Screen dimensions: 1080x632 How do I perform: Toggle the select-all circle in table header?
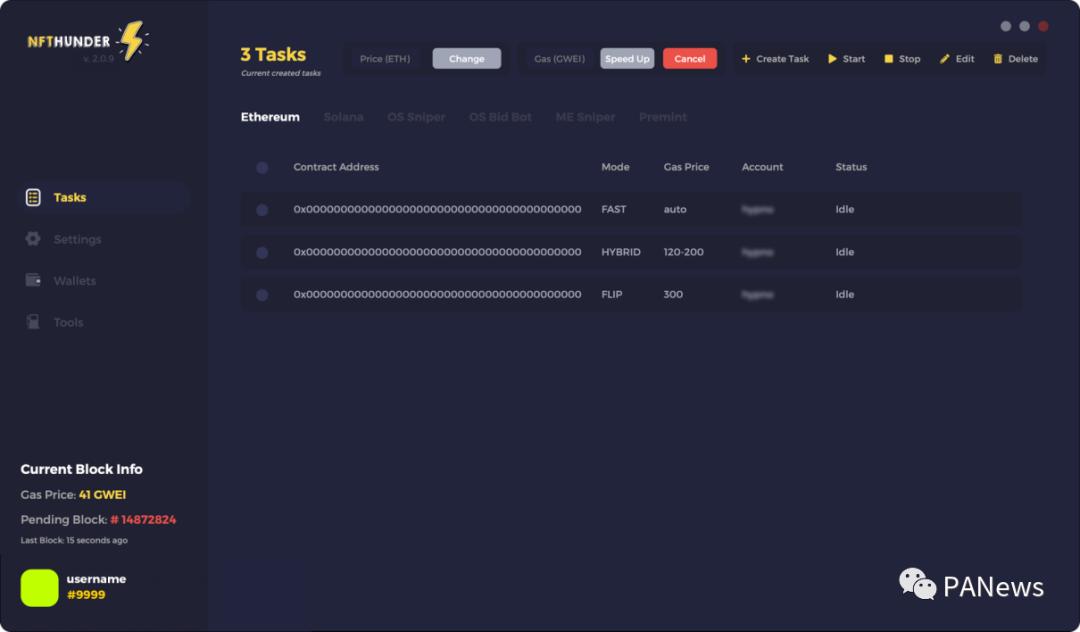pos(262,167)
